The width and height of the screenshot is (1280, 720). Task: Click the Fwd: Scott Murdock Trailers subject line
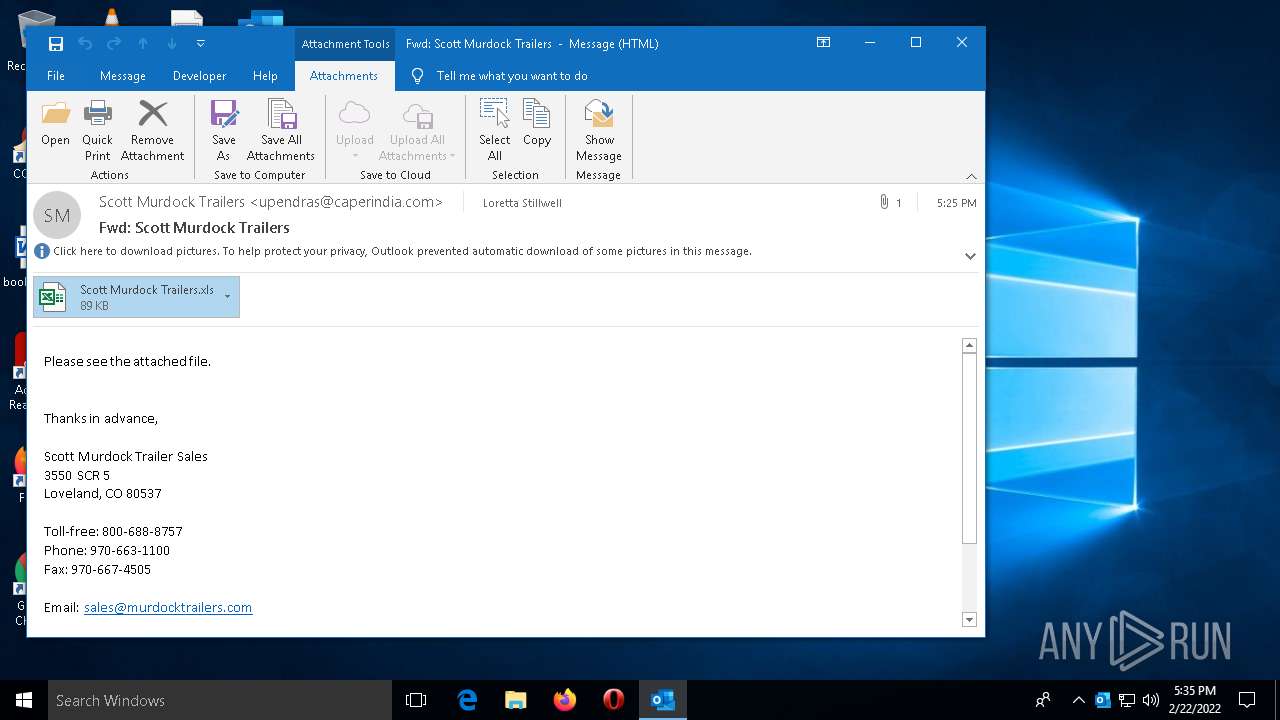[194, 227]
